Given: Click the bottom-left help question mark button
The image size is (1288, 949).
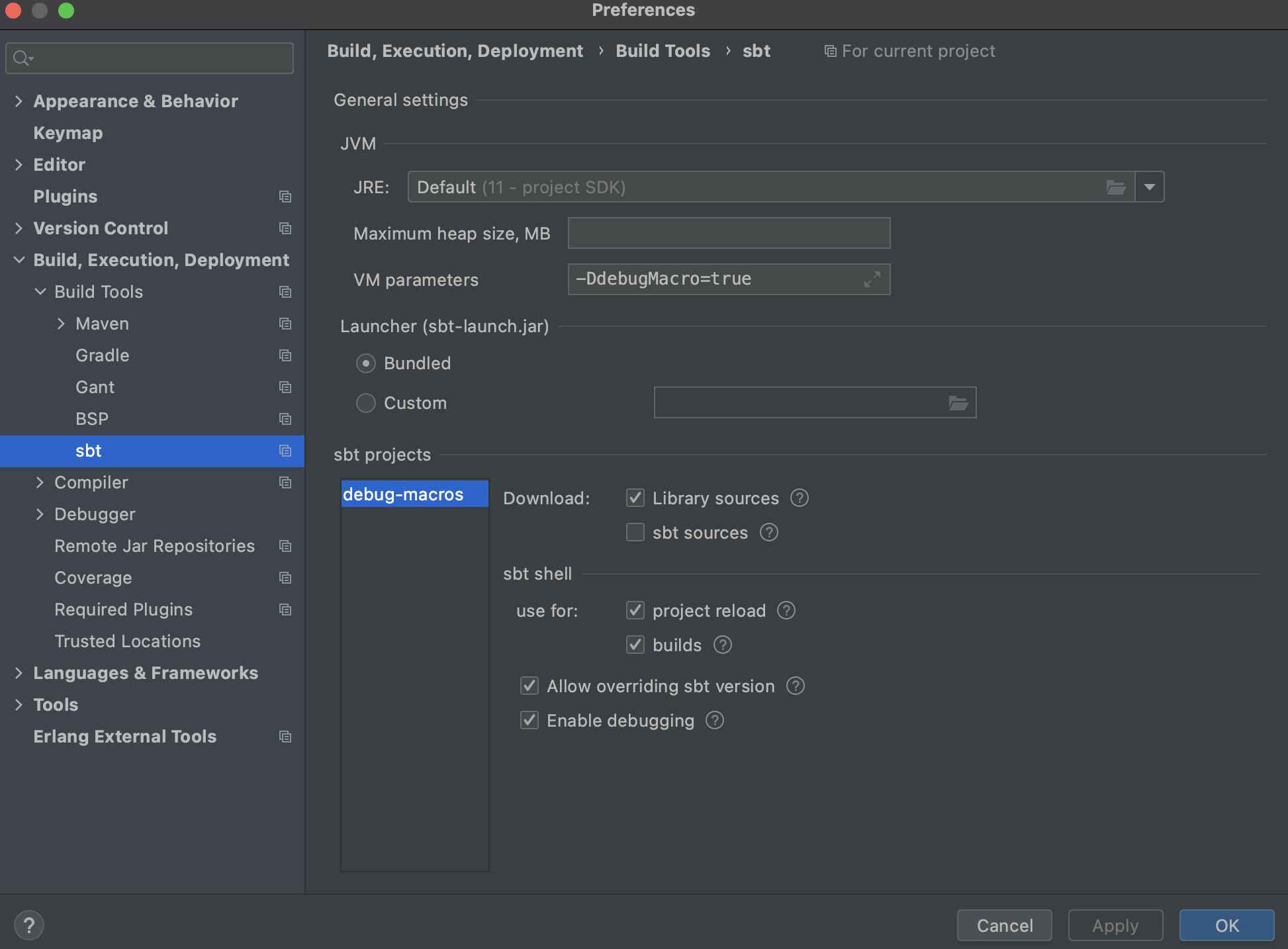Looking at the screenshot, I should pyautogui.click(x=29, y=925).
